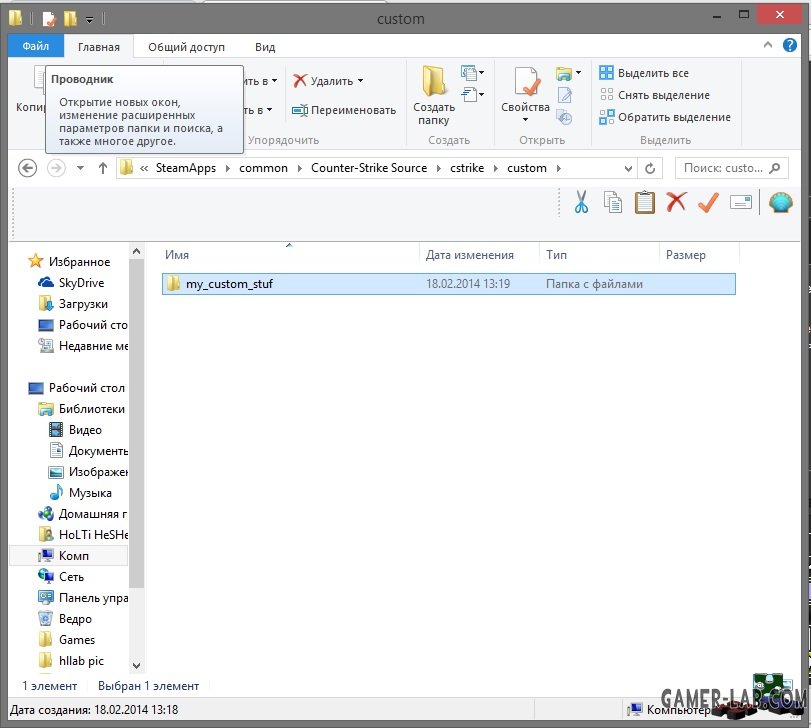Click the Rename box icon in toolbar
The image size is (811, 728).
[x=741, y=202]
